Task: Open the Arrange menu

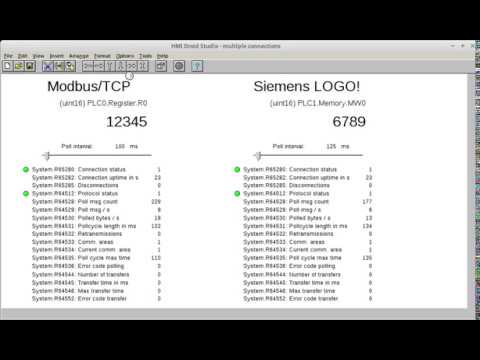Action: (79, 56)
